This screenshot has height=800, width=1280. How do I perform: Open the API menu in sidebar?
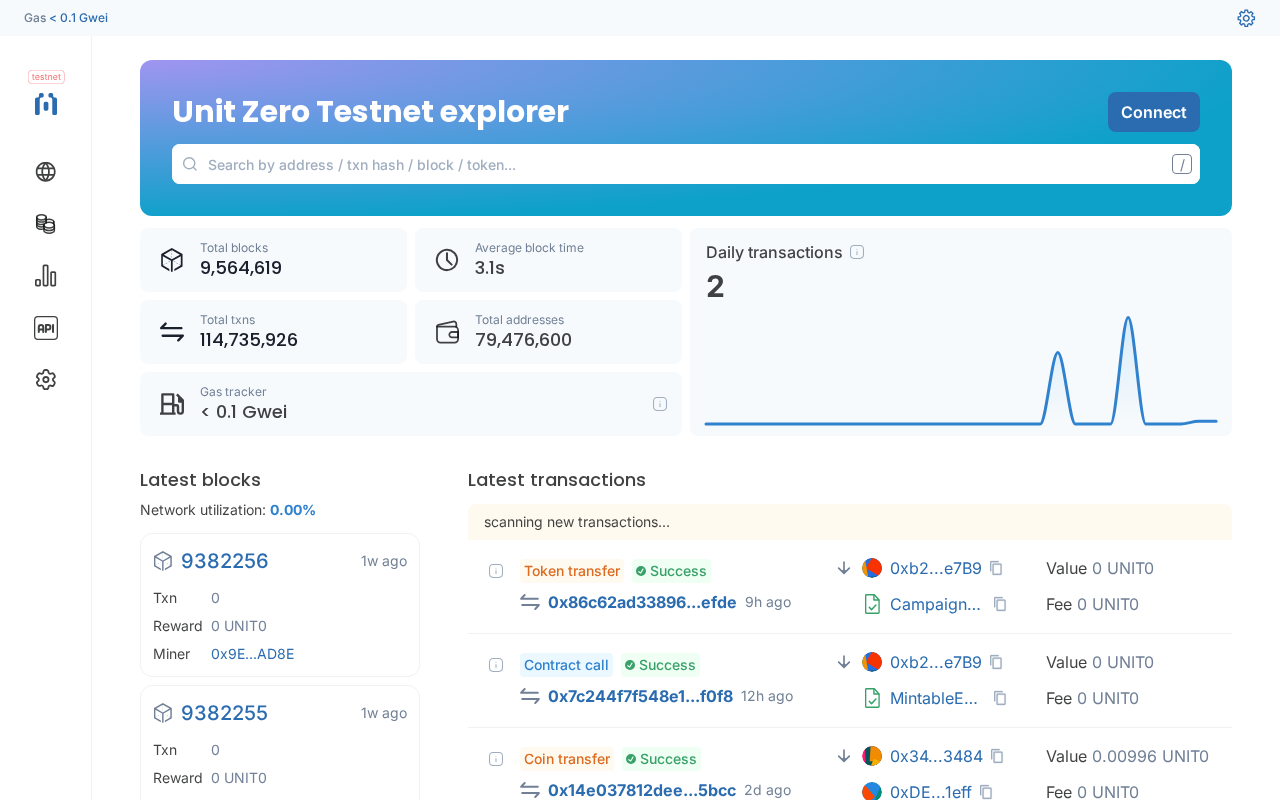(x=46, y=328)
